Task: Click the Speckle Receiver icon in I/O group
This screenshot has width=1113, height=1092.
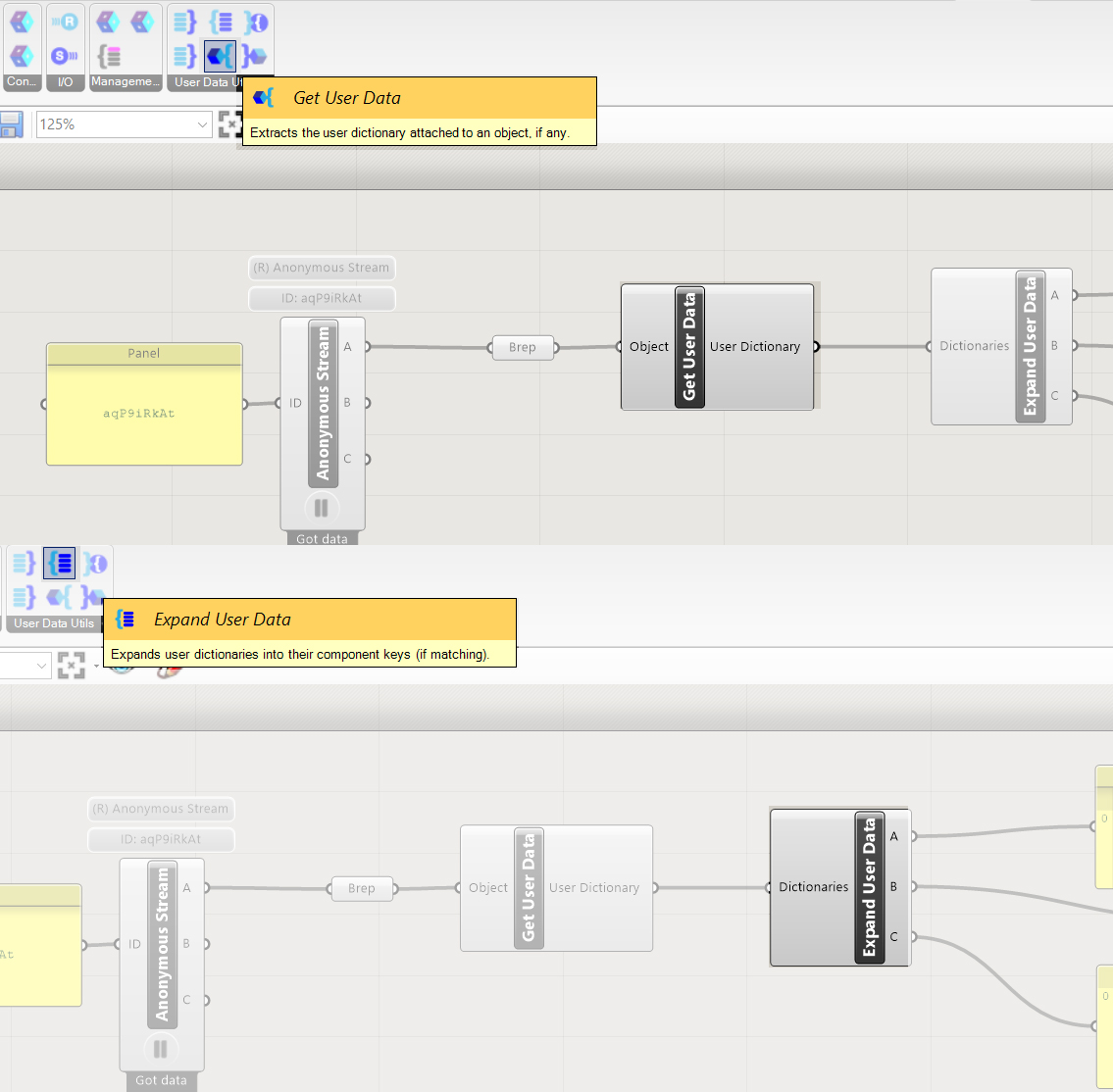Action: [x=65, y=22]
